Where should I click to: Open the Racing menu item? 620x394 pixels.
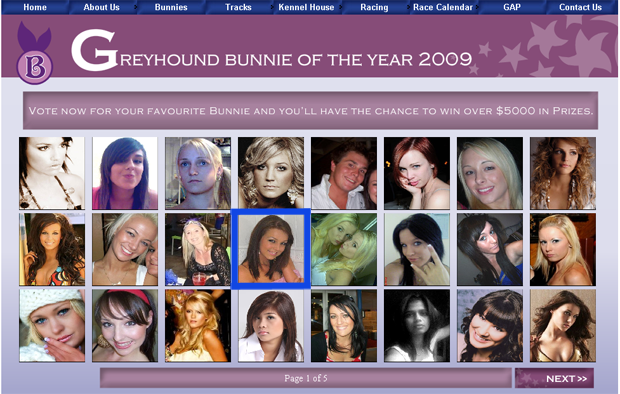[x=374, y=7]
